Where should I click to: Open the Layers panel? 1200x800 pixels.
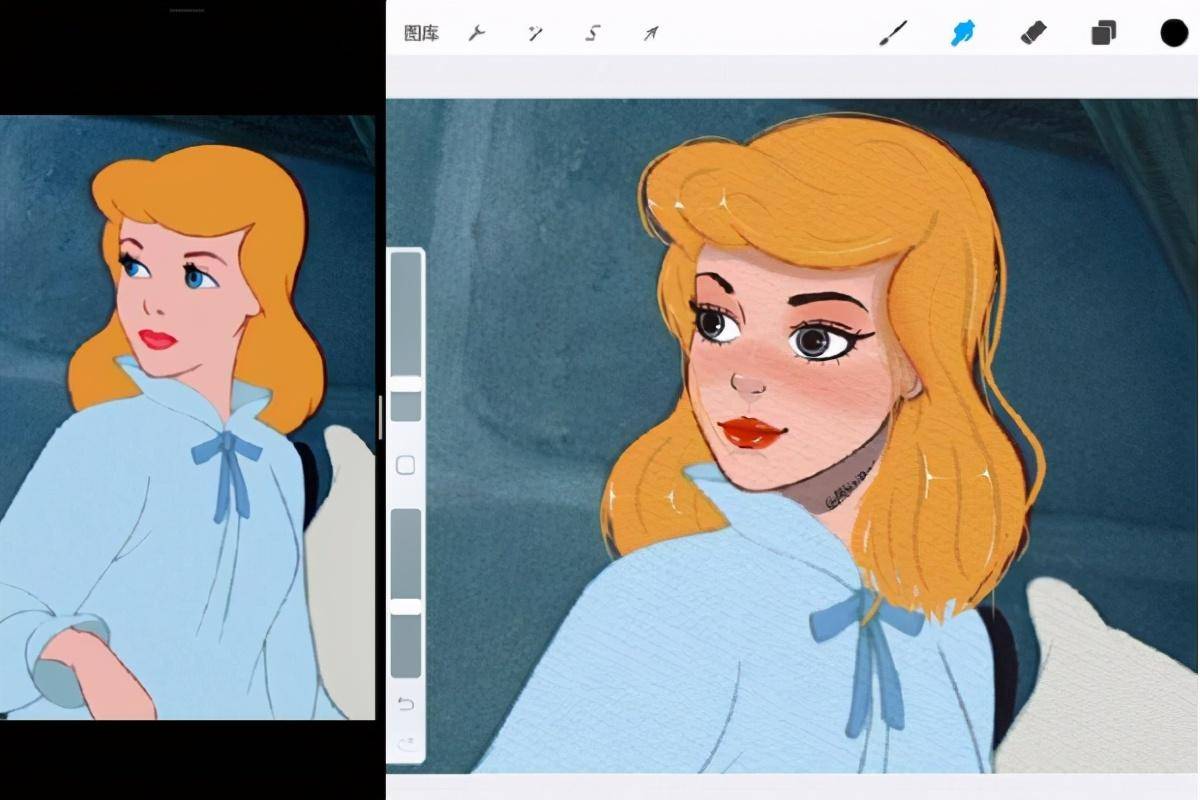(x=1103, y=33)
